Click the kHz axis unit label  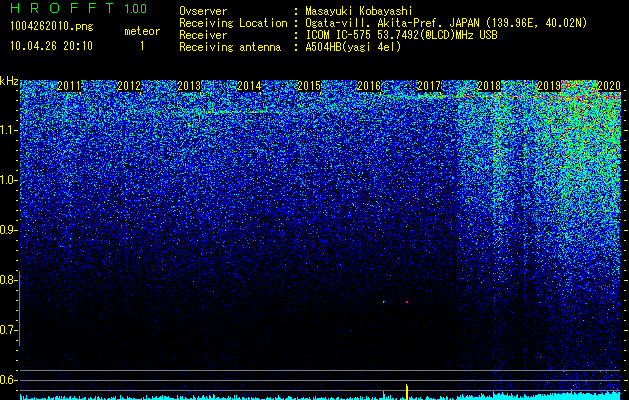coord(9,82)
